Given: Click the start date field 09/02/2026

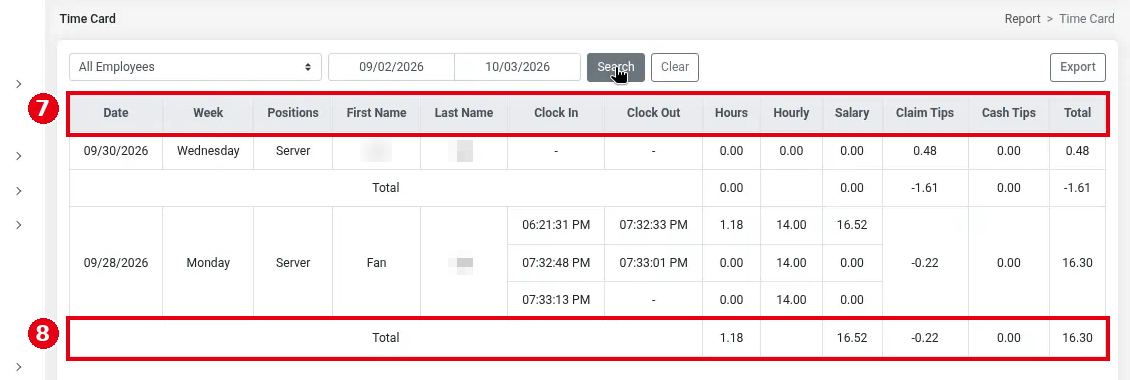Looking at the screenshot, I should coord(391,67).
